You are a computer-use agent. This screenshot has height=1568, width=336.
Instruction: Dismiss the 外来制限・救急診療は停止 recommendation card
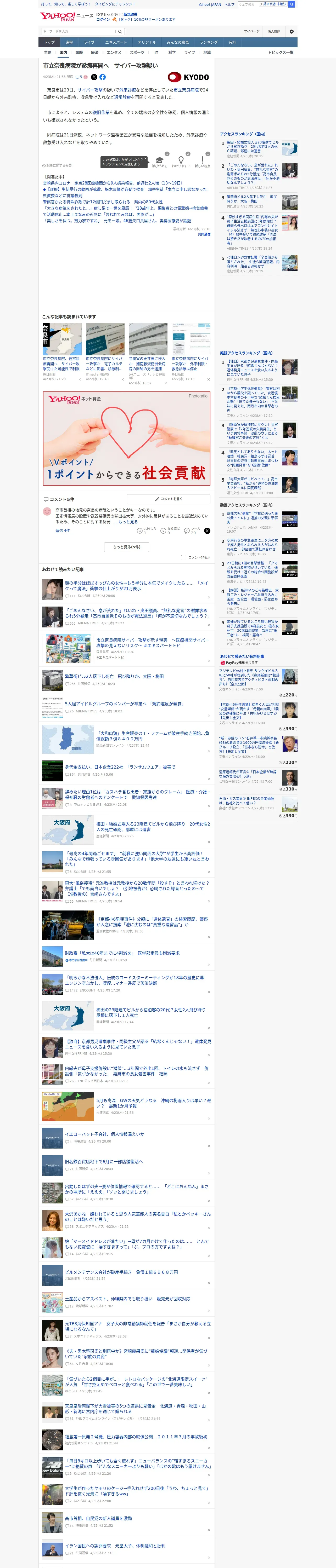pos(208,380)
